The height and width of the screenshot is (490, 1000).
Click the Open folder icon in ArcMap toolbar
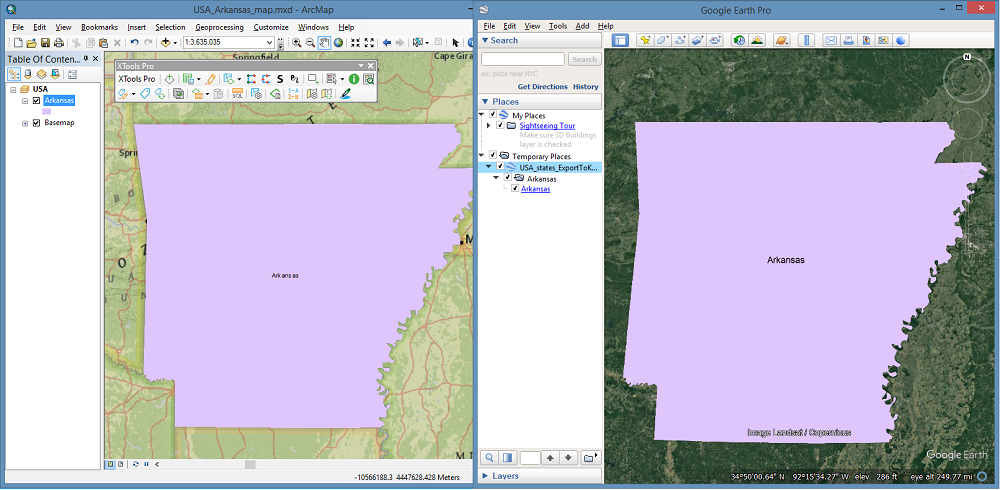click(x=31, y=43)
